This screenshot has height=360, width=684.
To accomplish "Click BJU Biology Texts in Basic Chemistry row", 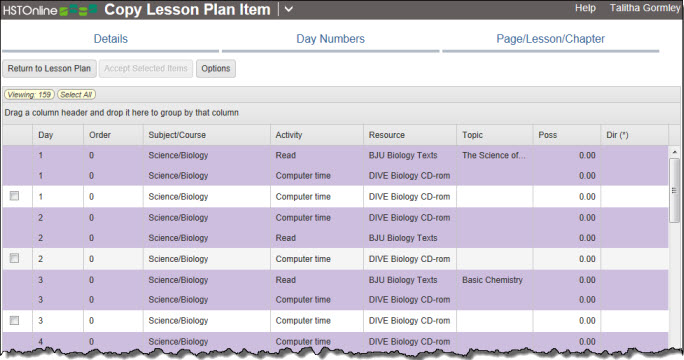I will click(403, 280).
